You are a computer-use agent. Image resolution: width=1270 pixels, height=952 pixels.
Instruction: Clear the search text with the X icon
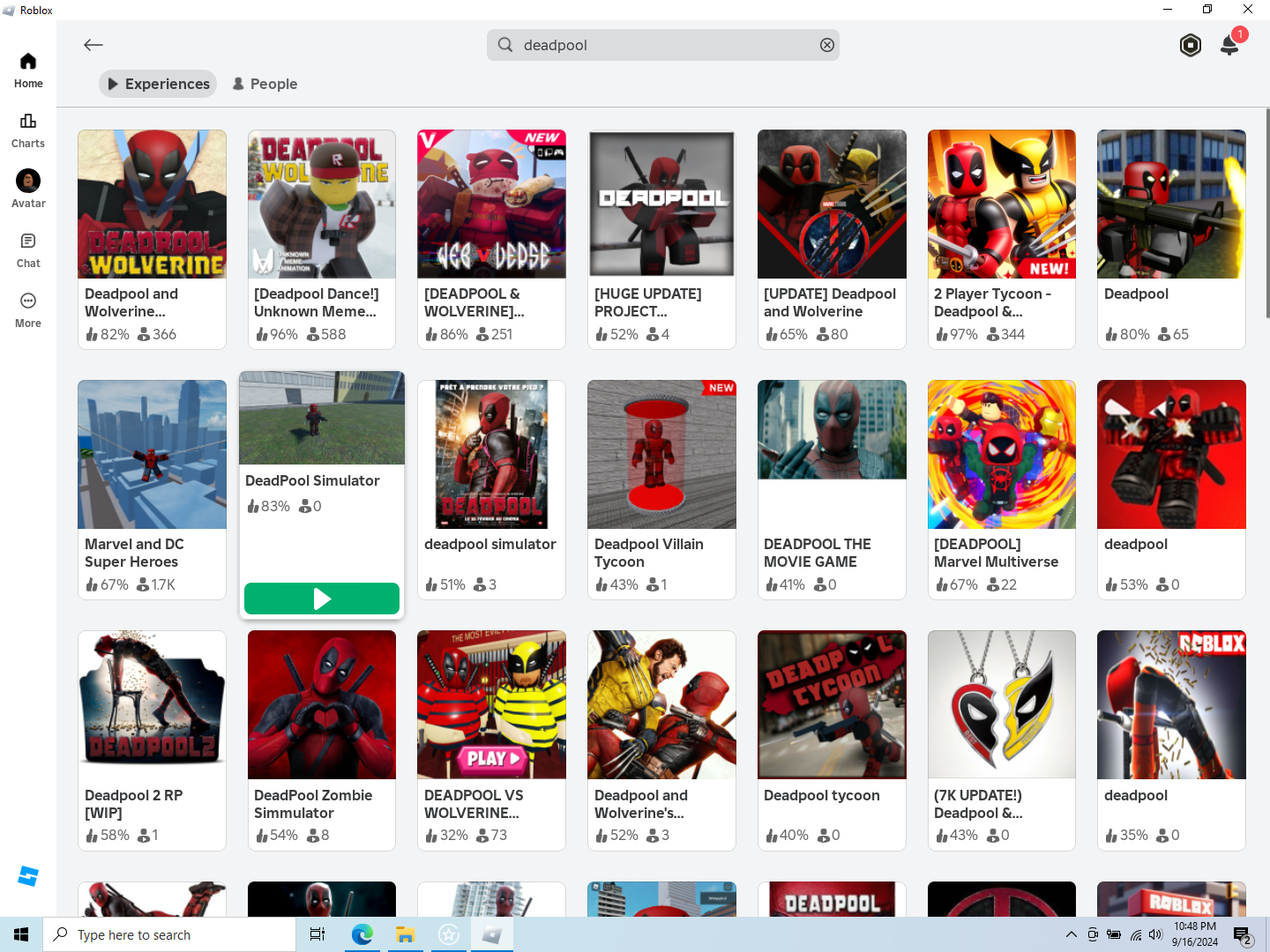pyautogui.click(x=827, y=45)
